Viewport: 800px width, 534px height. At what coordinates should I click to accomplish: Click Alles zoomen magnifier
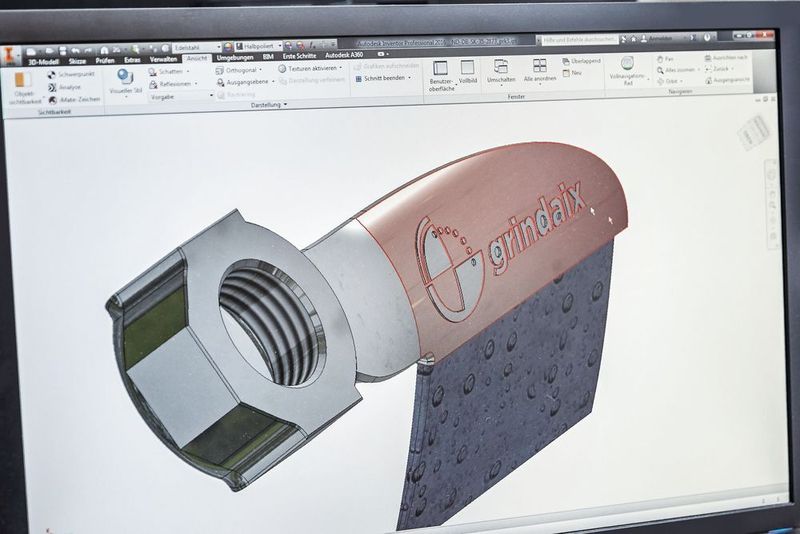(x=660, y=70)
